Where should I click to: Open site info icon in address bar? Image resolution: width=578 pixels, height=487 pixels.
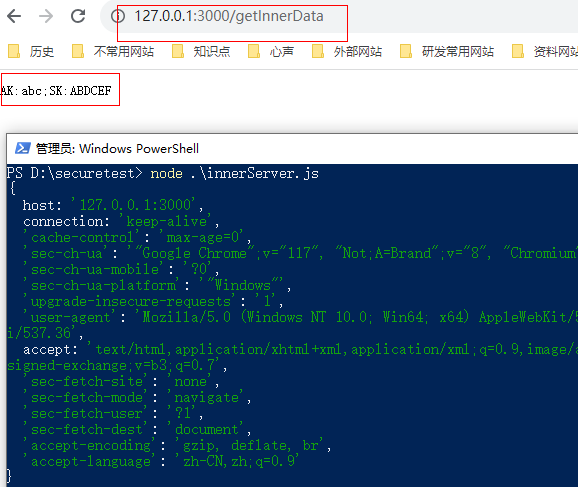(x=118, y=16)
